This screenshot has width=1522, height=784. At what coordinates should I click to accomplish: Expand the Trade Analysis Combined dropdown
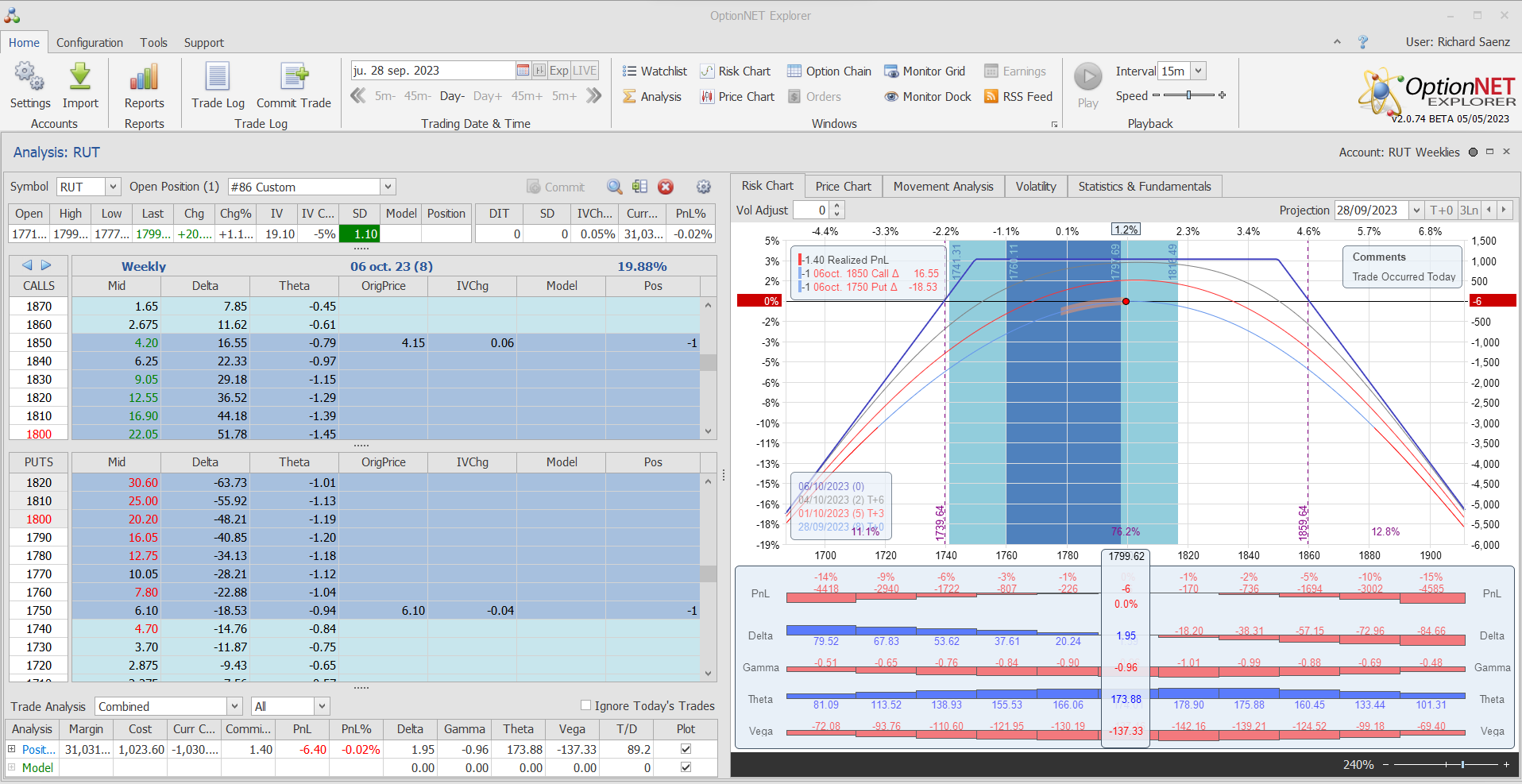[234, 706]
